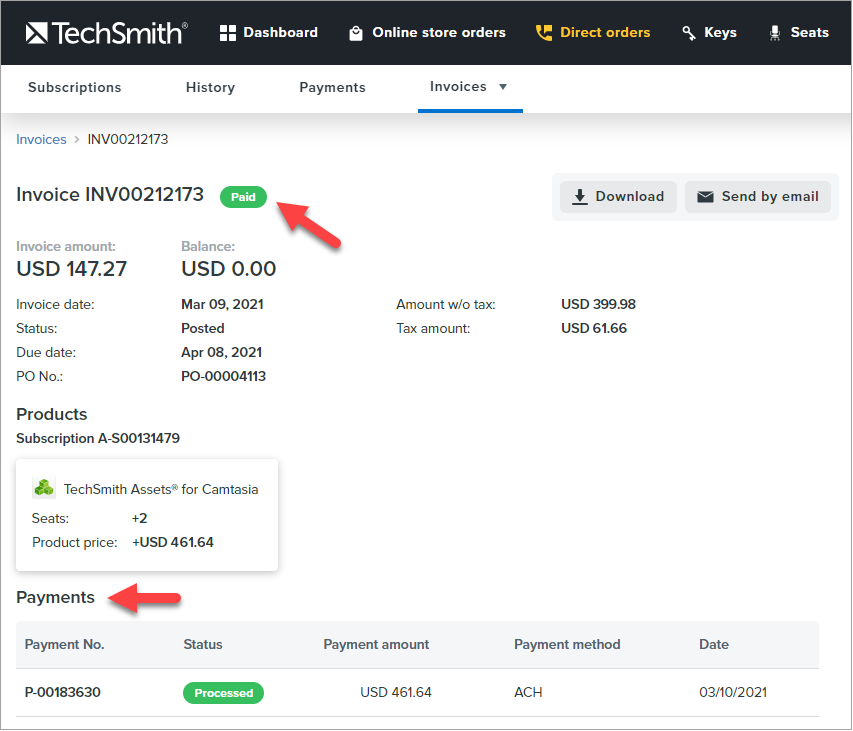This screenshot has height=731, width=853.
Task: Click the Seats chair icon
Action: coord(775,33)
